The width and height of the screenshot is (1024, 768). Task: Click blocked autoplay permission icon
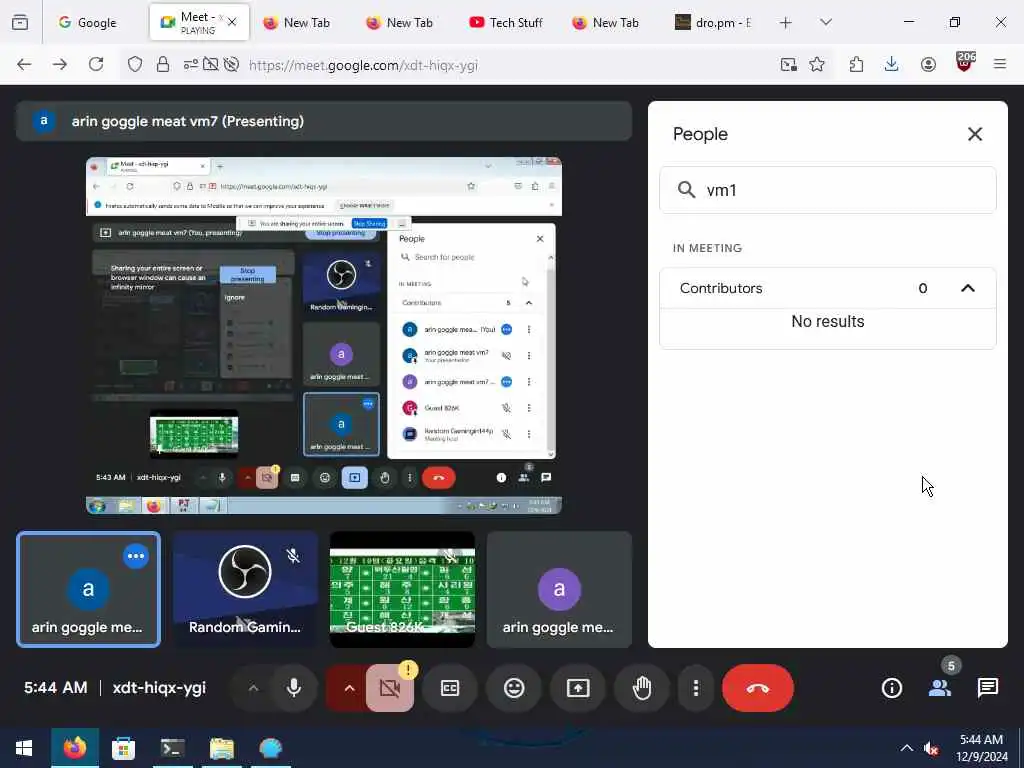pyautogui.click(x=231, y=64)
